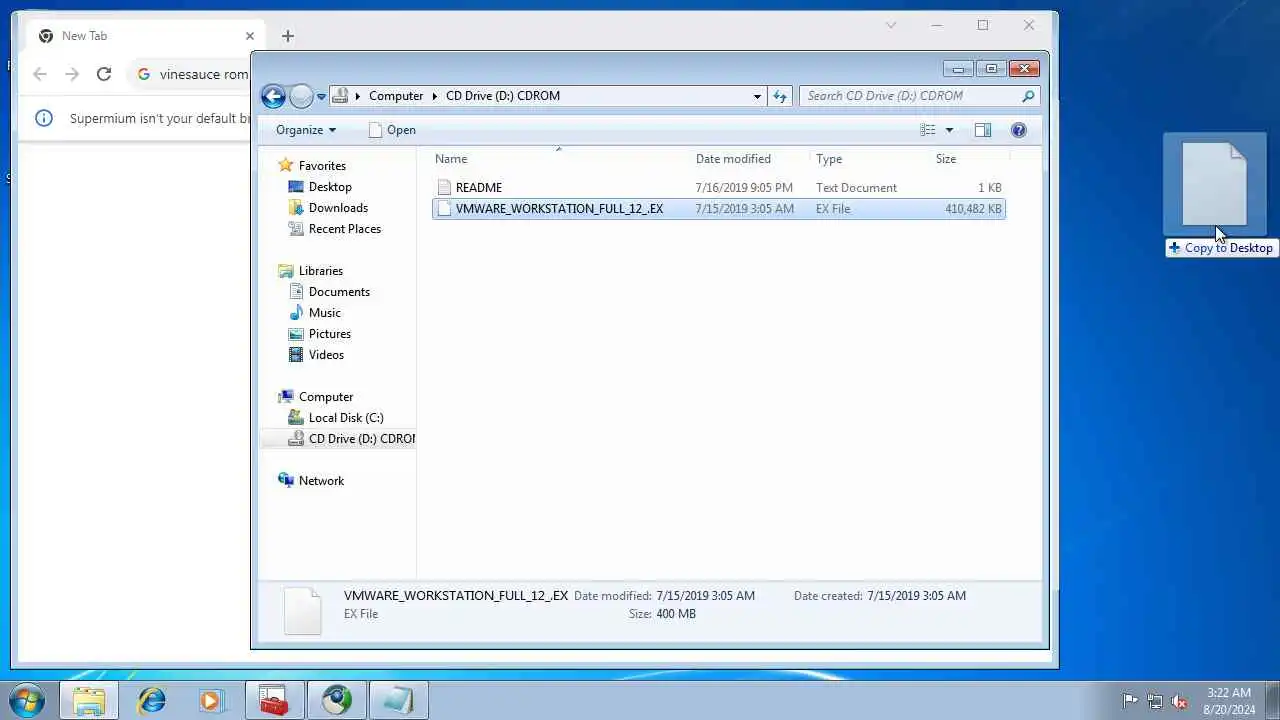Screen dimensions: 1280x720
Task: Click the network tray icon
Action: point(1155,701)
